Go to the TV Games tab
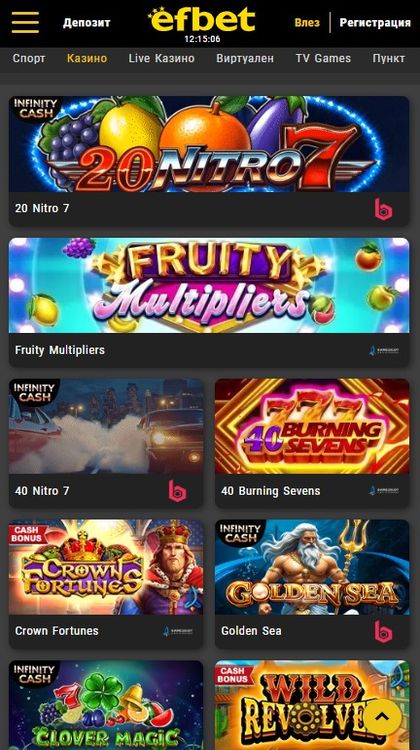Screen dimensions: 420x750 (323, 58)
